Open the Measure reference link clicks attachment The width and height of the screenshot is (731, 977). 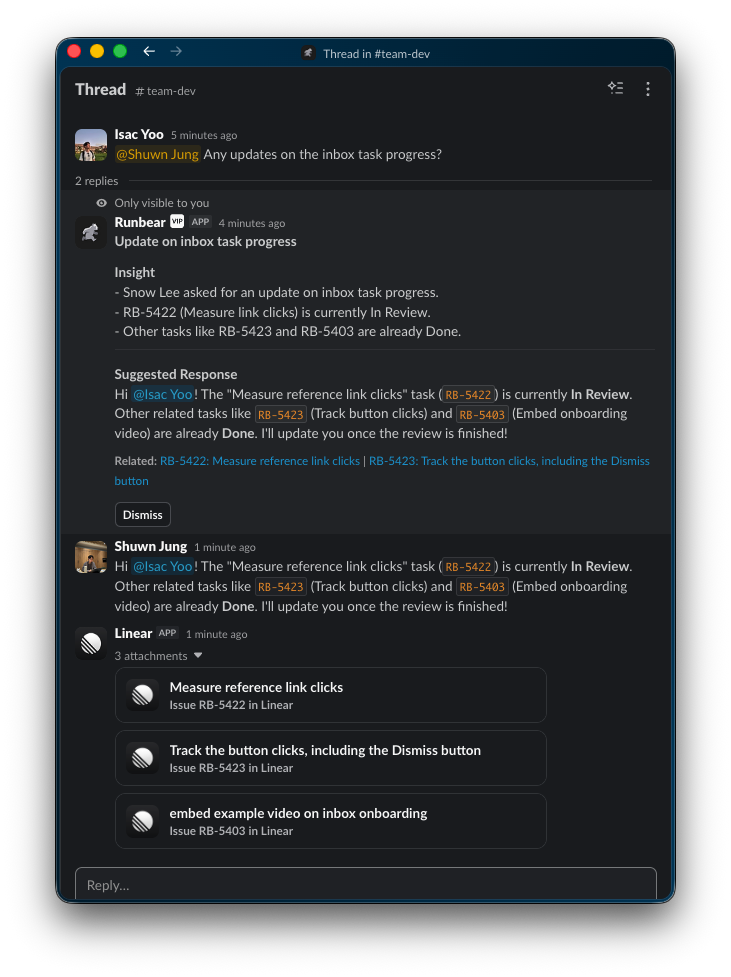[331, 695]
